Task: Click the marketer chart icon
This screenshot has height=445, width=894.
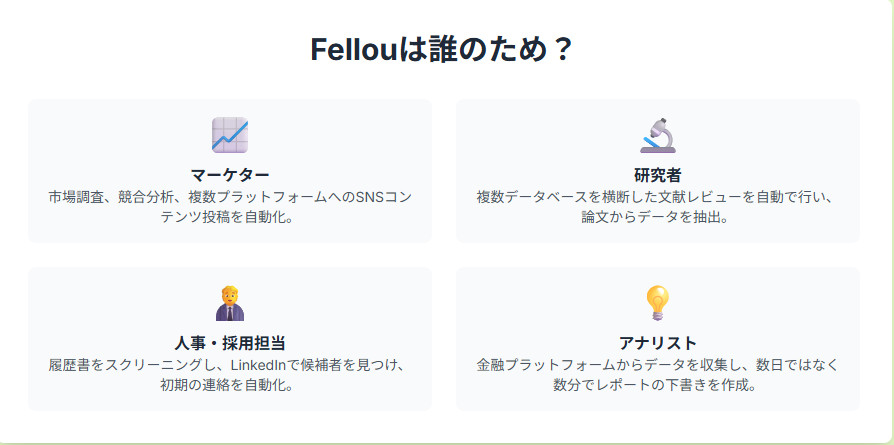Action: pos(230,135)
